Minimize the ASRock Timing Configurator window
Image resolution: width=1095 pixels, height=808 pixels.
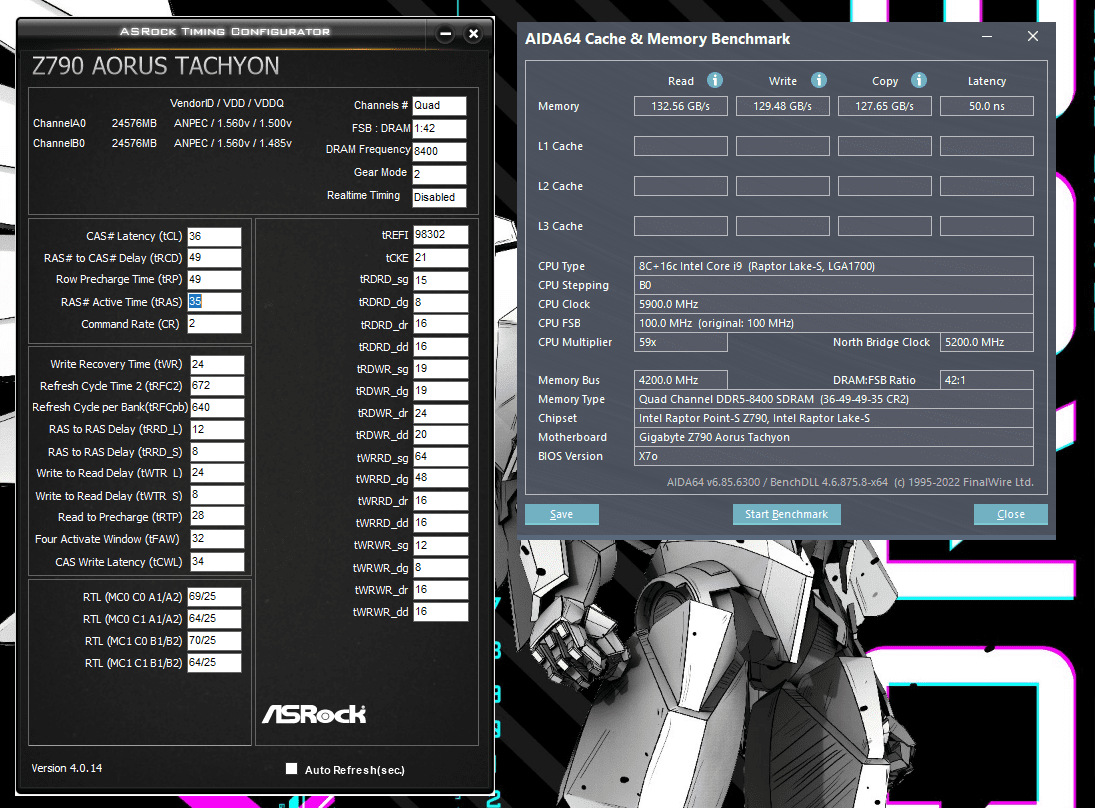click(445, 34)
